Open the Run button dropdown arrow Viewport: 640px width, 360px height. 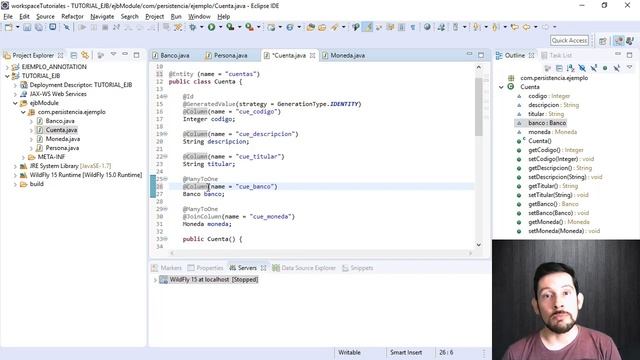pos(220,27)
